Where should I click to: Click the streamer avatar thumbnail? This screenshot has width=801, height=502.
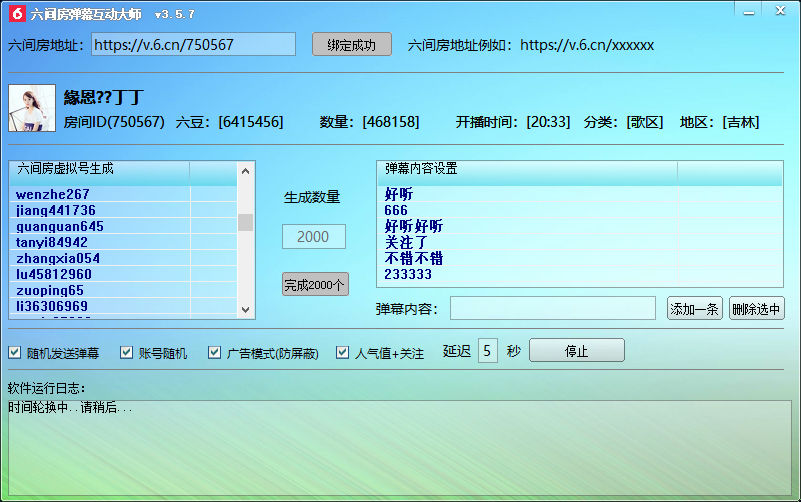(32, 108)
